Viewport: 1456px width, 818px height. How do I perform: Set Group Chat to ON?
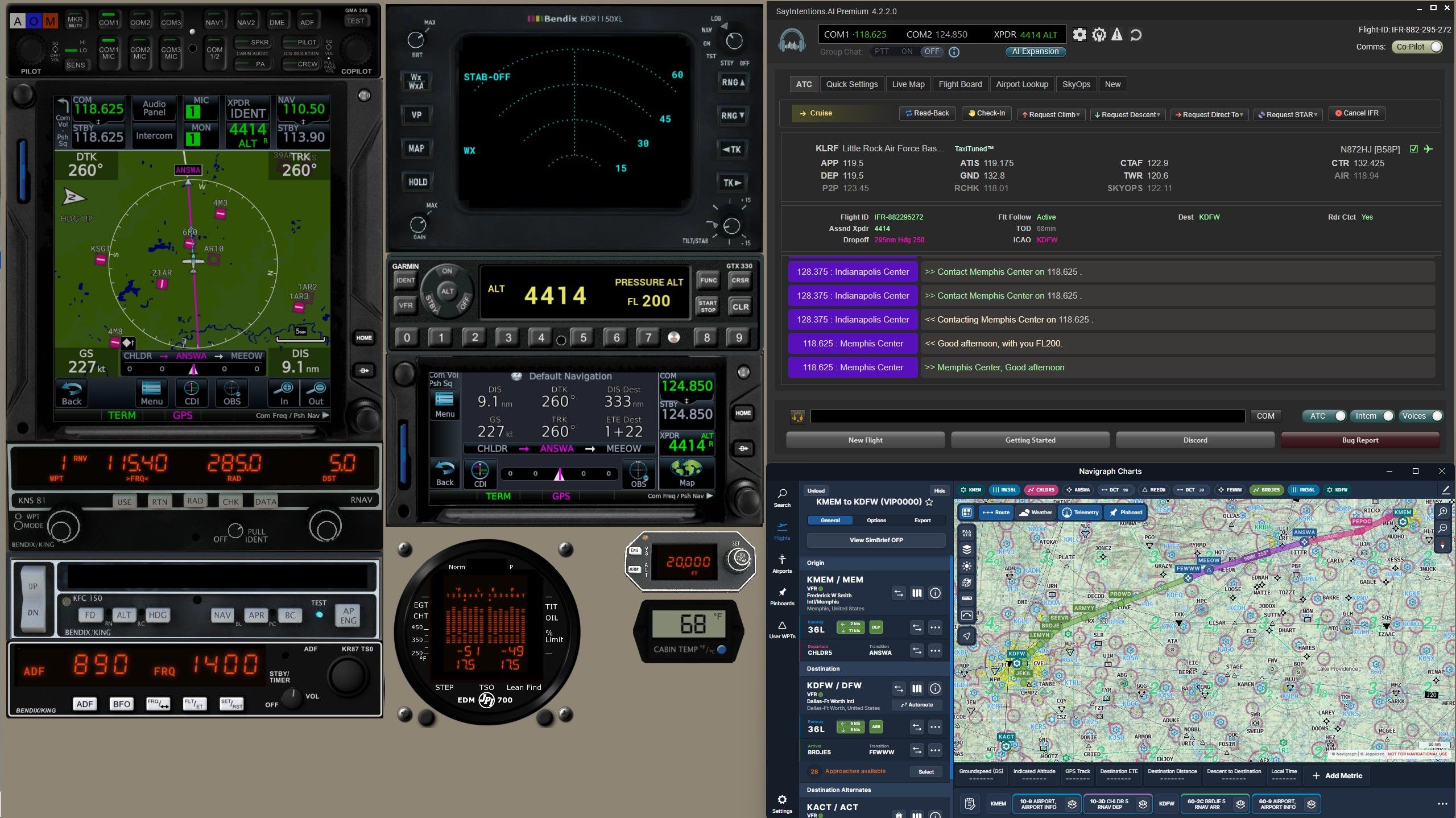point(907,51)
